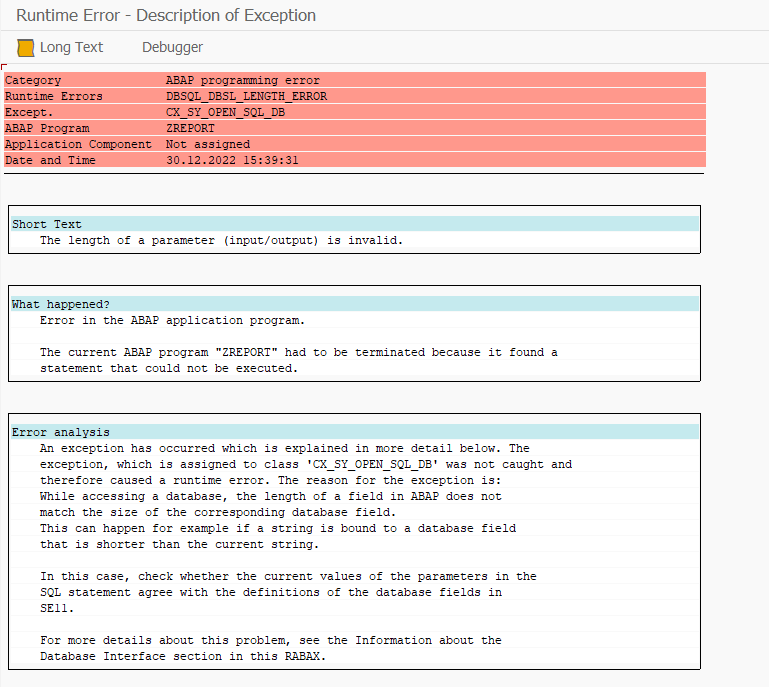Select the date and time value 30.12.2022
This screenshot has width=769, height=687.
tap(232, 160)
